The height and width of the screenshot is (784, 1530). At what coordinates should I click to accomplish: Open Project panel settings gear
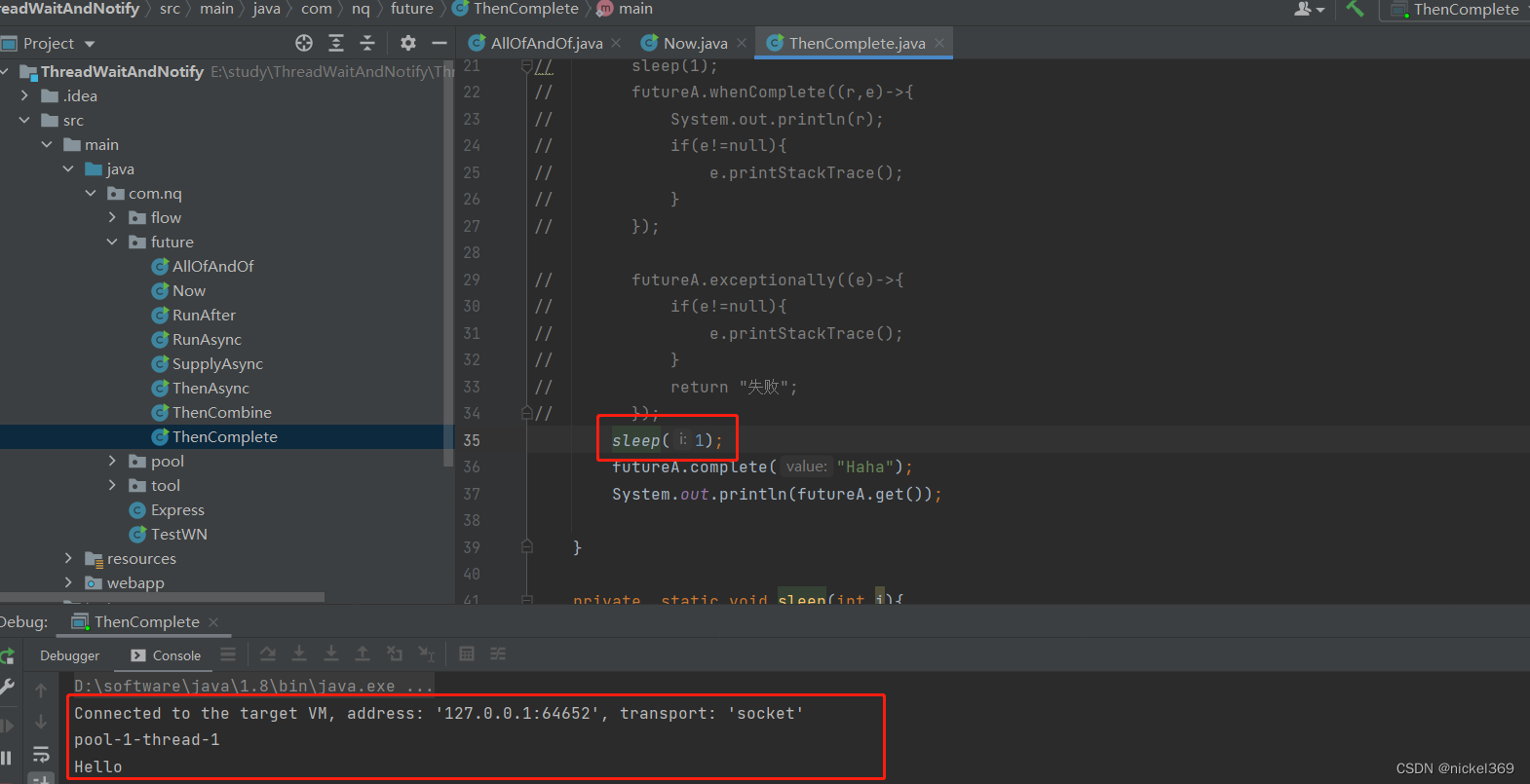pyautogui.click(x=408, y=43)
